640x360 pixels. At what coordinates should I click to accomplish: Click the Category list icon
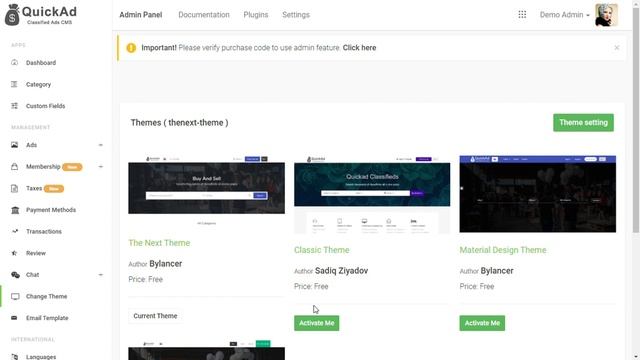click(x=15, y=84)
